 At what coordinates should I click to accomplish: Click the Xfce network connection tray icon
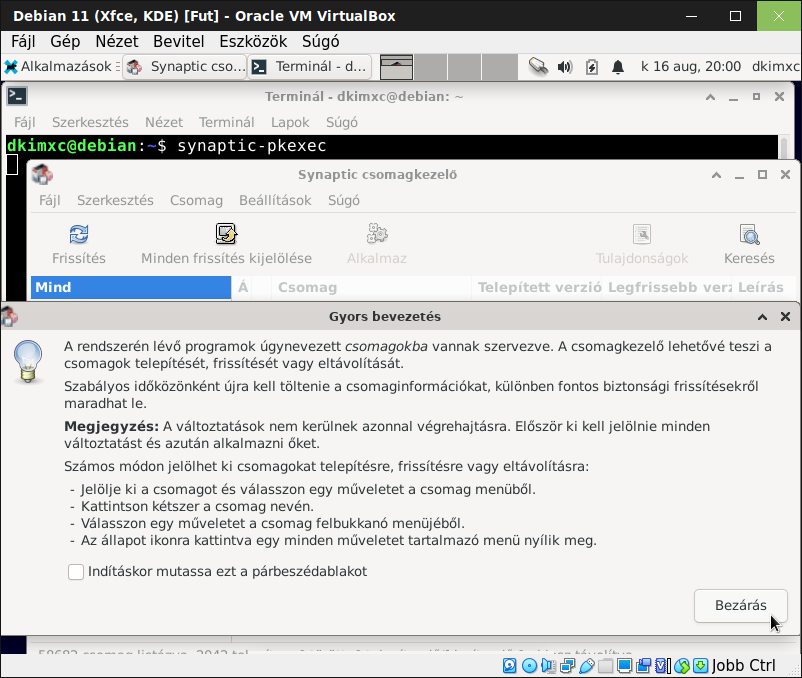tap(538, 66)
